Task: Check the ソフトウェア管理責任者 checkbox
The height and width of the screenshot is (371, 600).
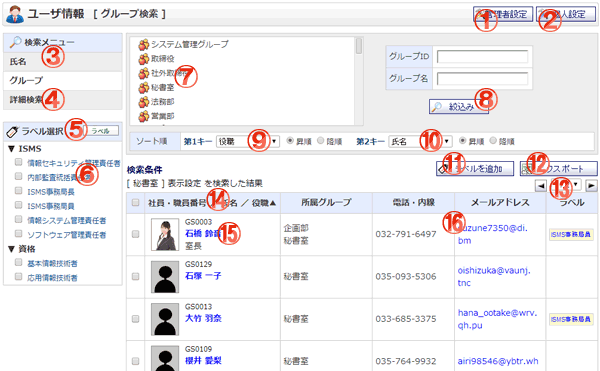Action: click(x=18, y=234)
